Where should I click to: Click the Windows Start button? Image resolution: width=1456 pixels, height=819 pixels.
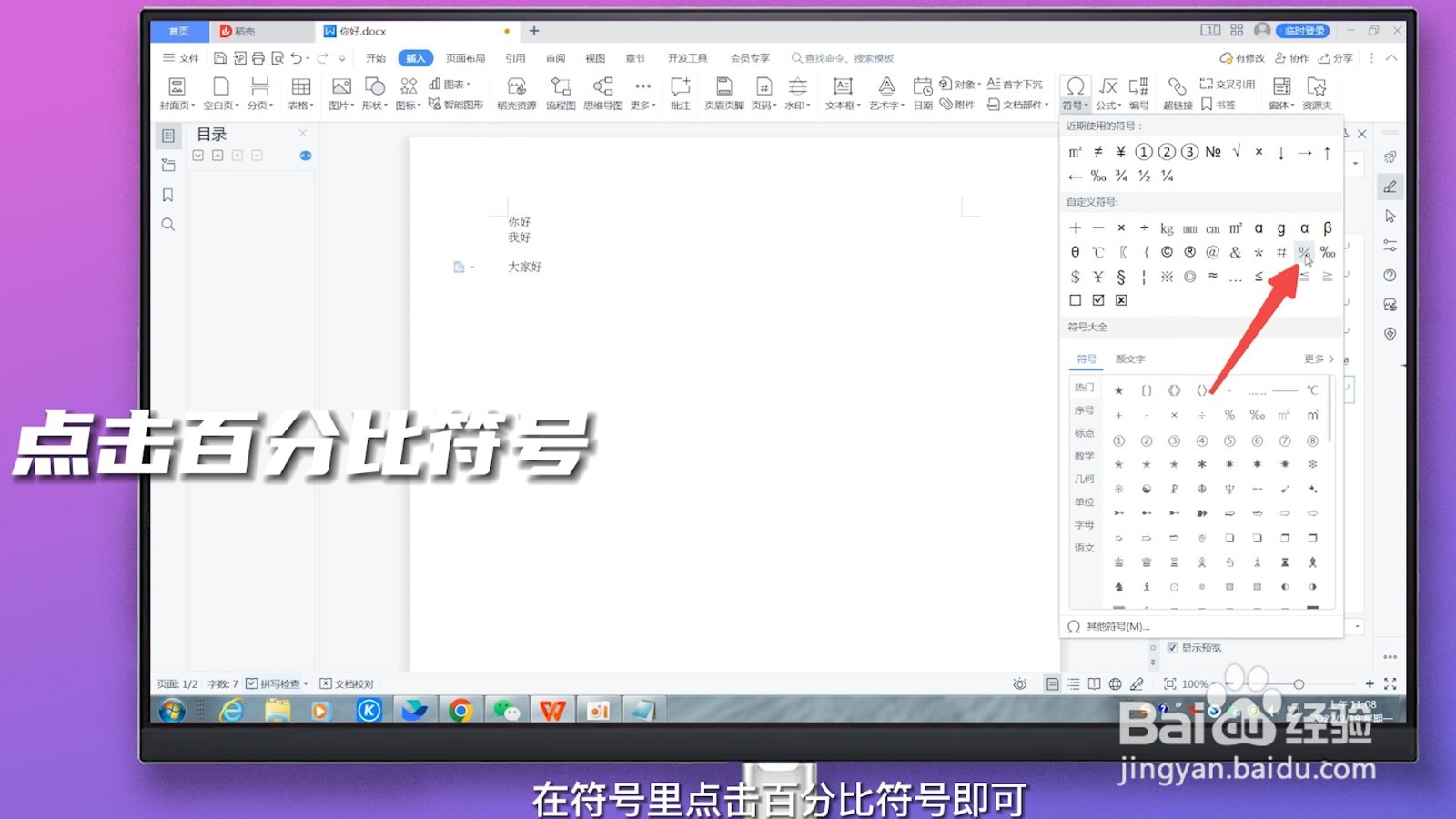(x=172, y=710)
